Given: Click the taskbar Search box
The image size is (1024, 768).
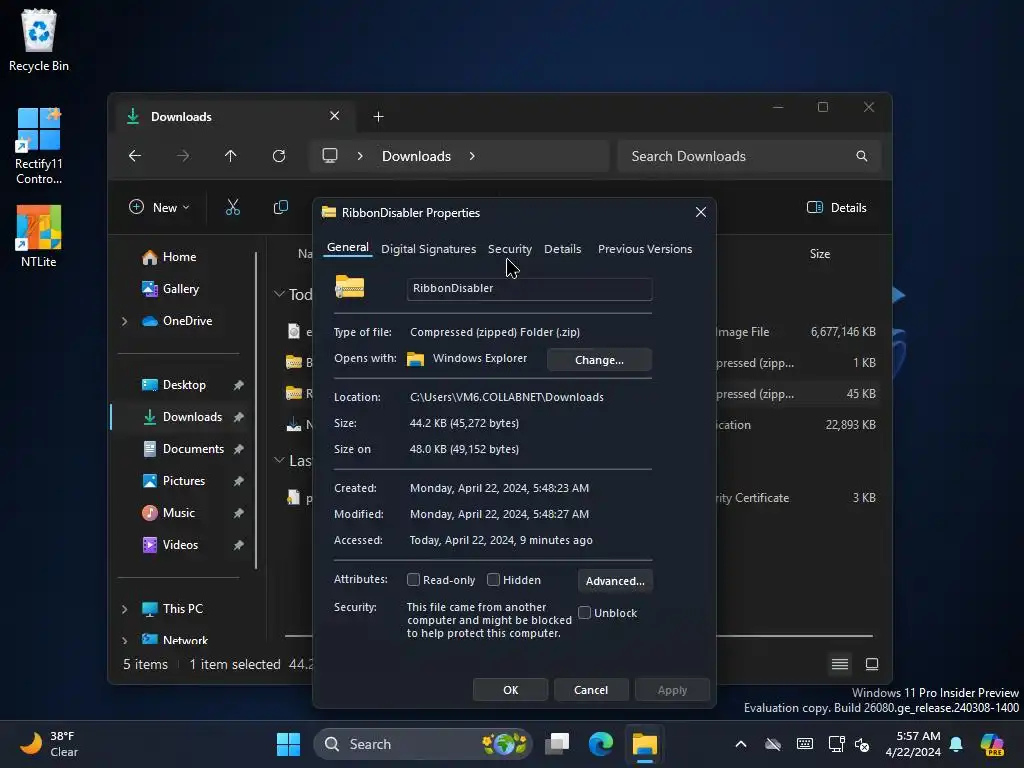Looking at the screenshot, I should pyautogui.click(x=423, y=744).
